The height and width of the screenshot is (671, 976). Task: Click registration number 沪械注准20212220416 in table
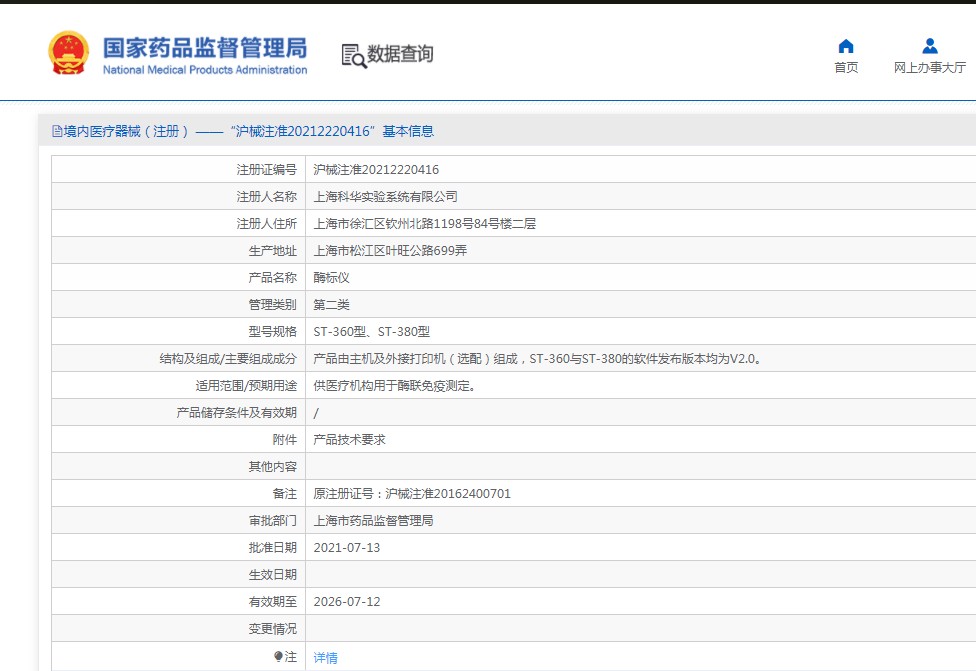pos(376,170)
